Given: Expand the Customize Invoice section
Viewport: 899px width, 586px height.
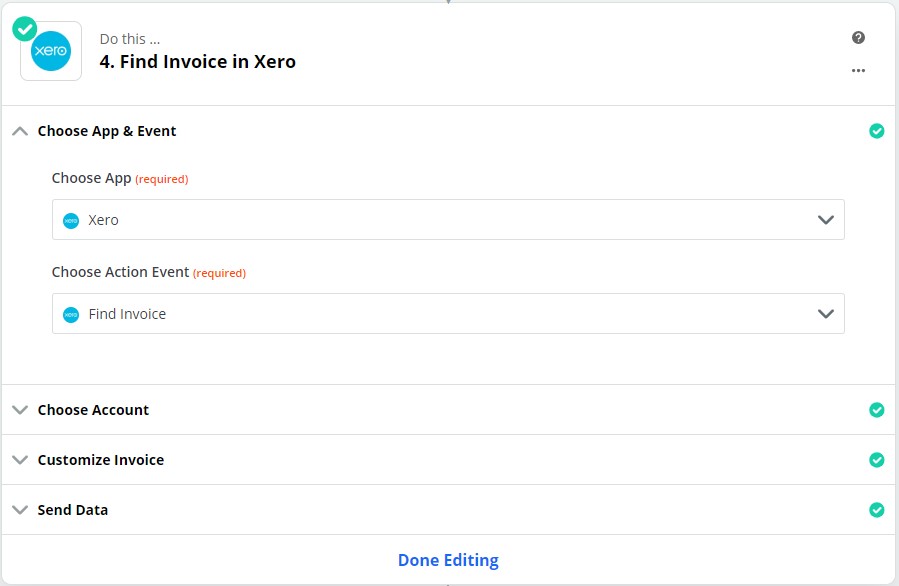Looking at the screenshot, I should (20, 460).
